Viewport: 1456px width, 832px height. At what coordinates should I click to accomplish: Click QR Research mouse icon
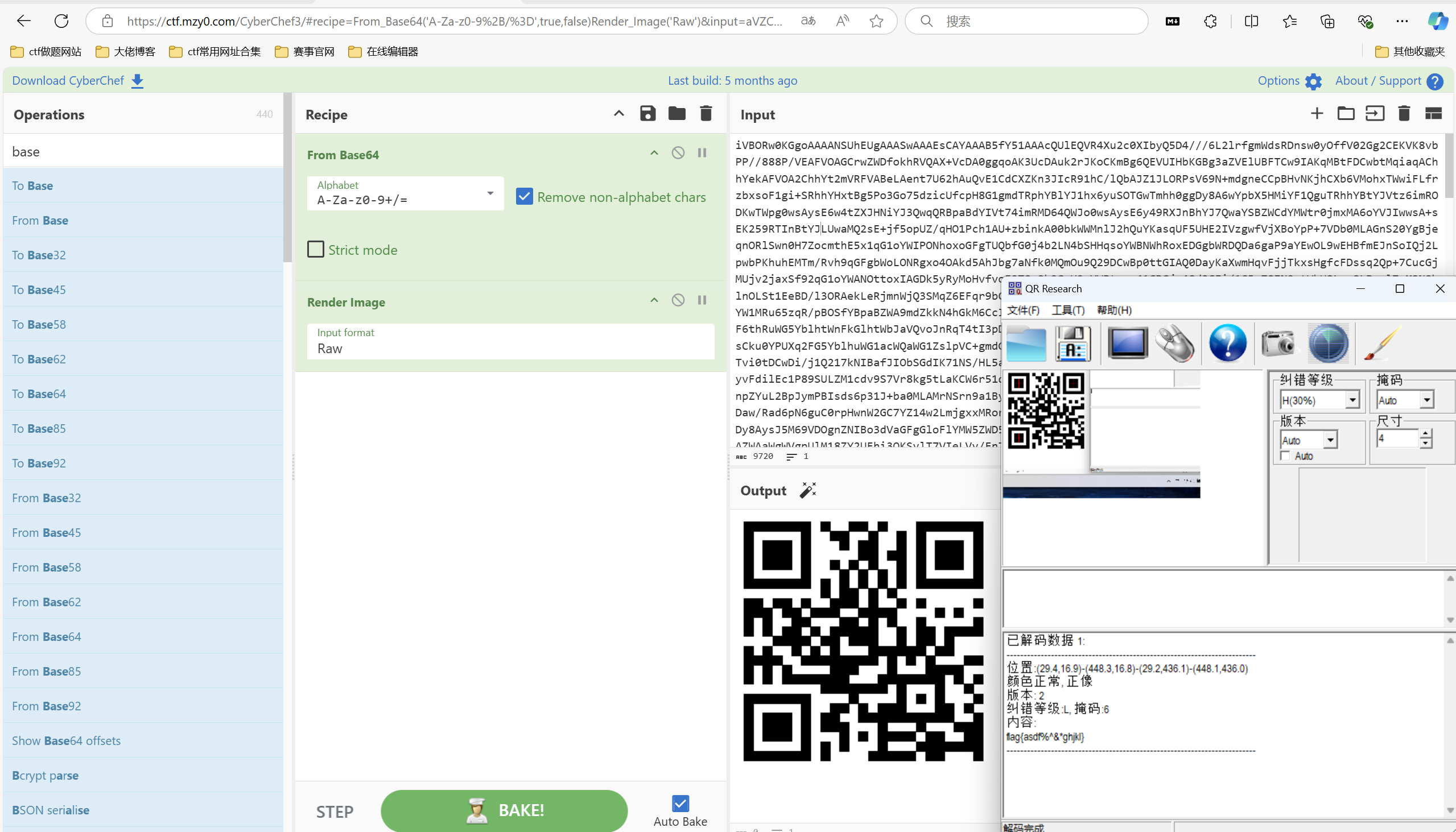point(1175,343)
